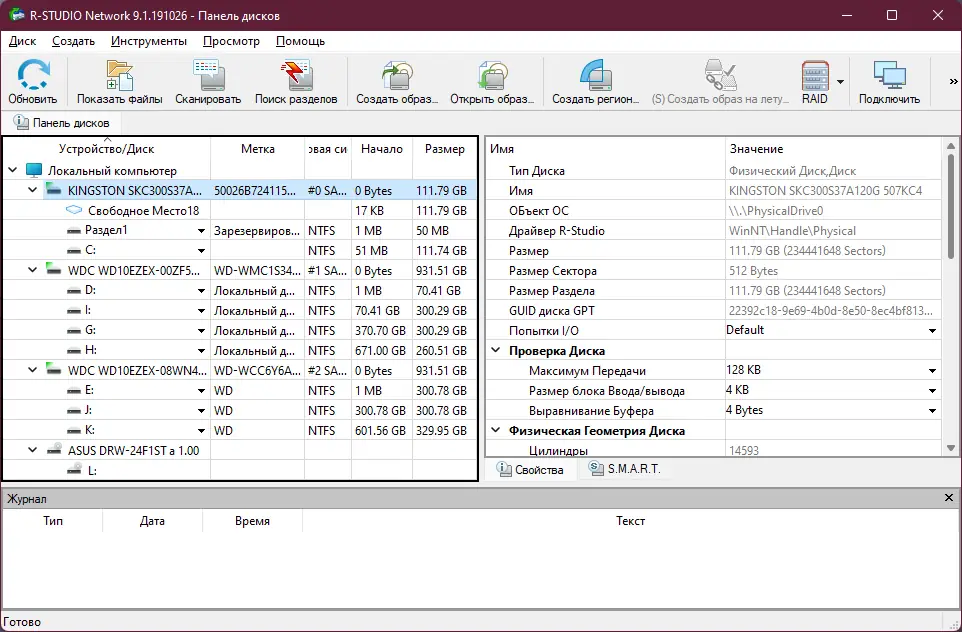Collapse the KINGSTON SKC300S37A disk node
The height and width of the screenshot is (632, 962).
pyautogui.click(x=33, y=190)
